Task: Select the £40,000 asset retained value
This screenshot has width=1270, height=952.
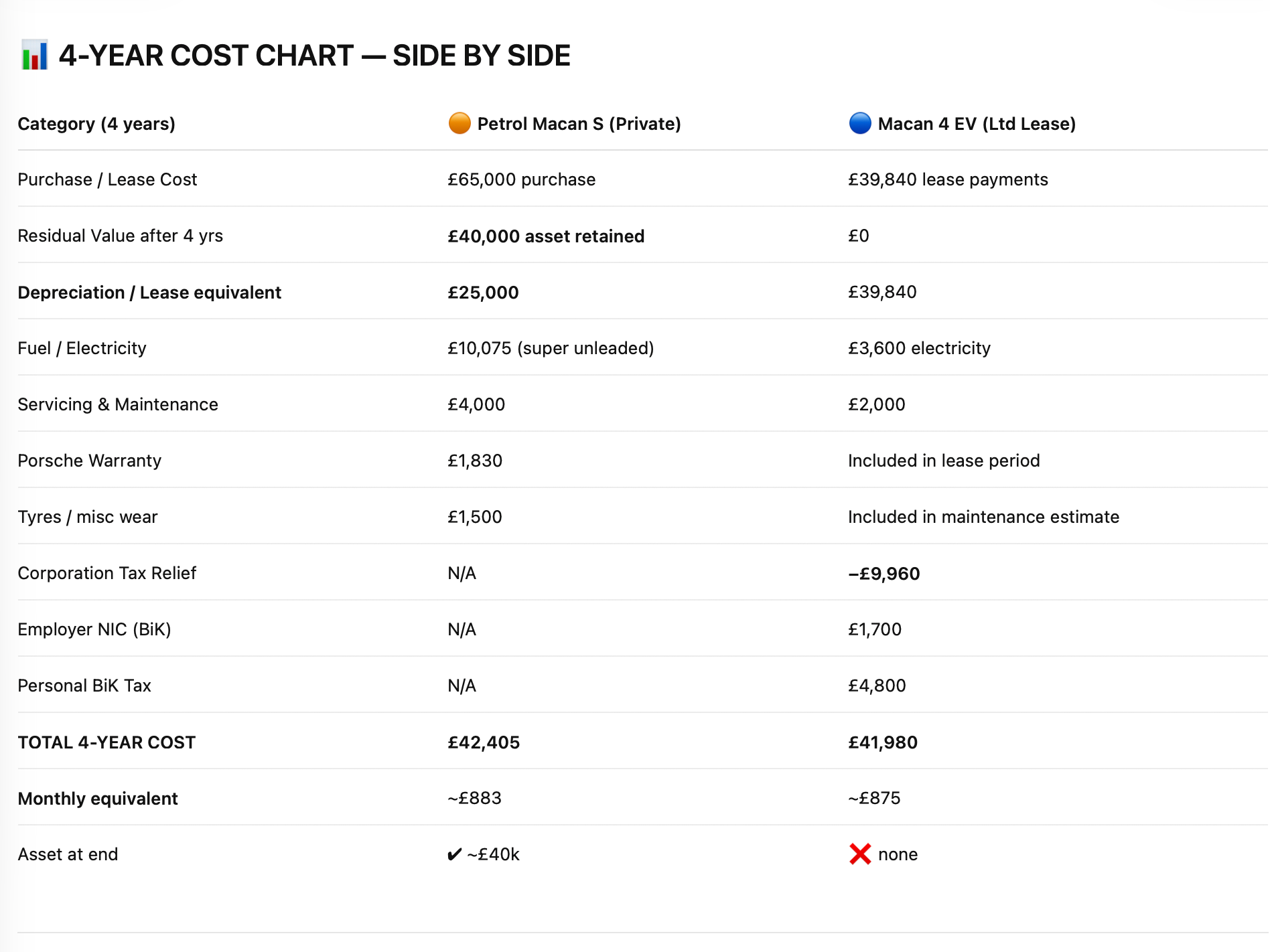Action: pyautogui.click(x=546, y=236)
